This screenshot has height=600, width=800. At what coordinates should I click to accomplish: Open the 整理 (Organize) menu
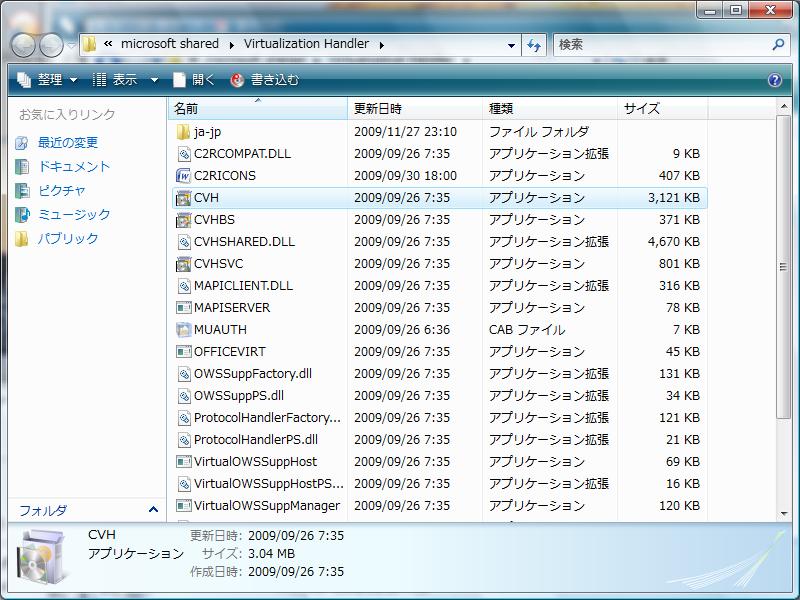(47, 80)
